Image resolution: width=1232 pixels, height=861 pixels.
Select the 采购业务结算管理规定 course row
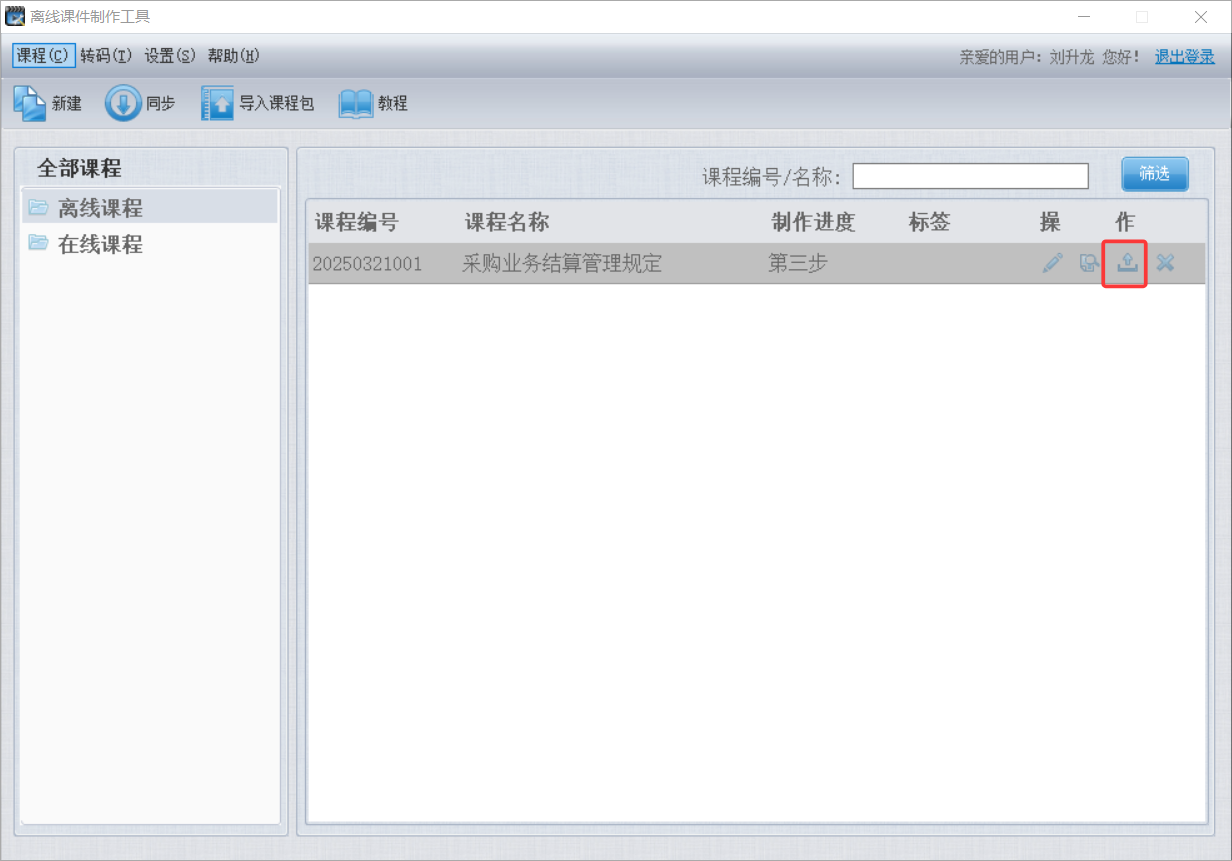click(x=562, y=264)
